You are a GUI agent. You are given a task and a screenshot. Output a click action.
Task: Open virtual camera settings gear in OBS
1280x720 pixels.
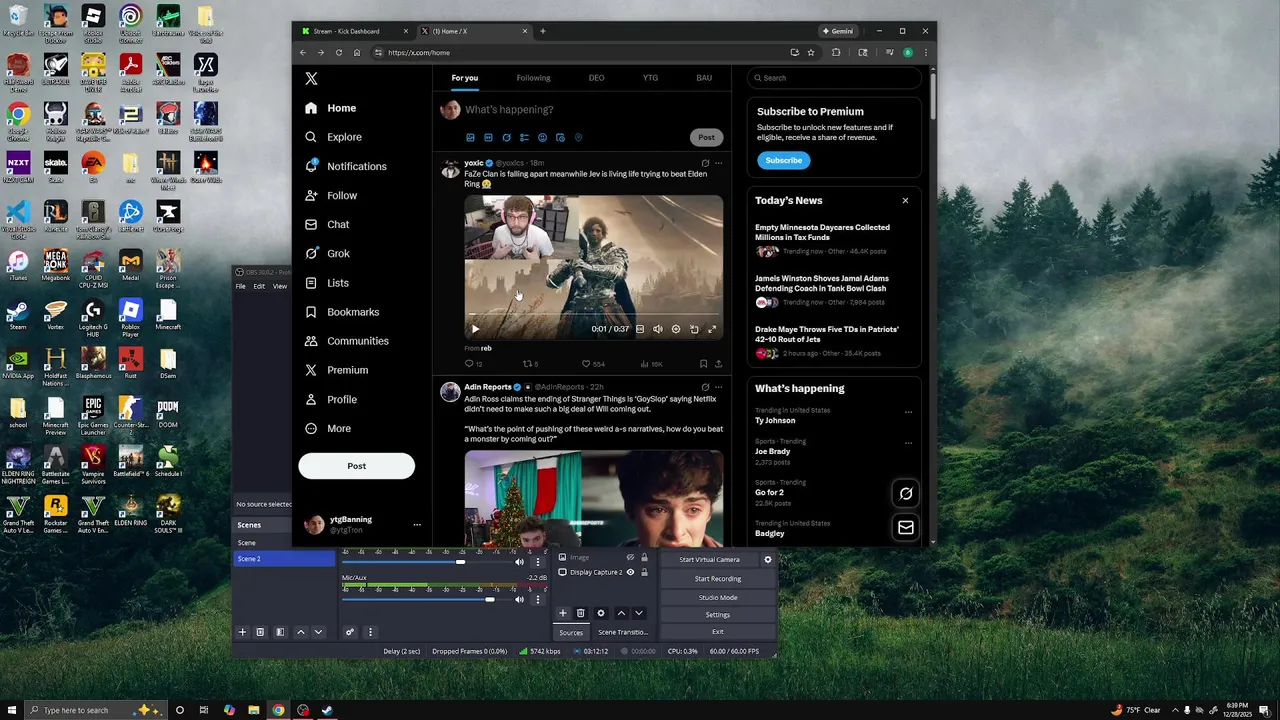click(x=768, y=560)
